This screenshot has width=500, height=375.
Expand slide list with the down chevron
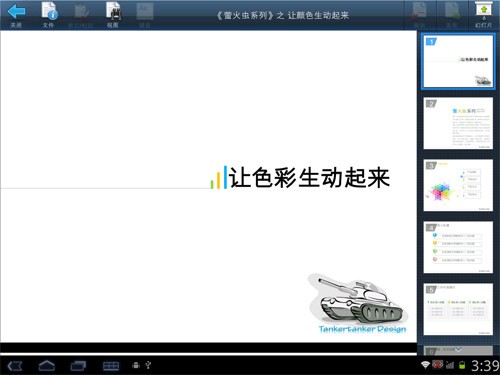click(x=458, y=350)
